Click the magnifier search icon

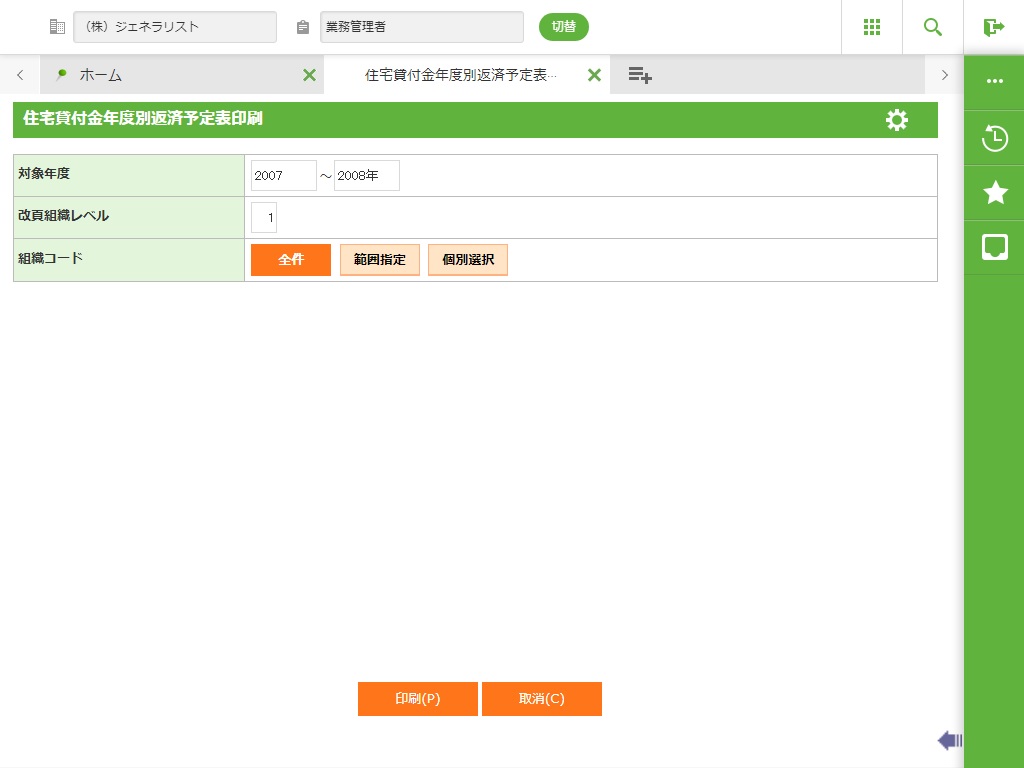pyautogui.click(x=933, y=27)
